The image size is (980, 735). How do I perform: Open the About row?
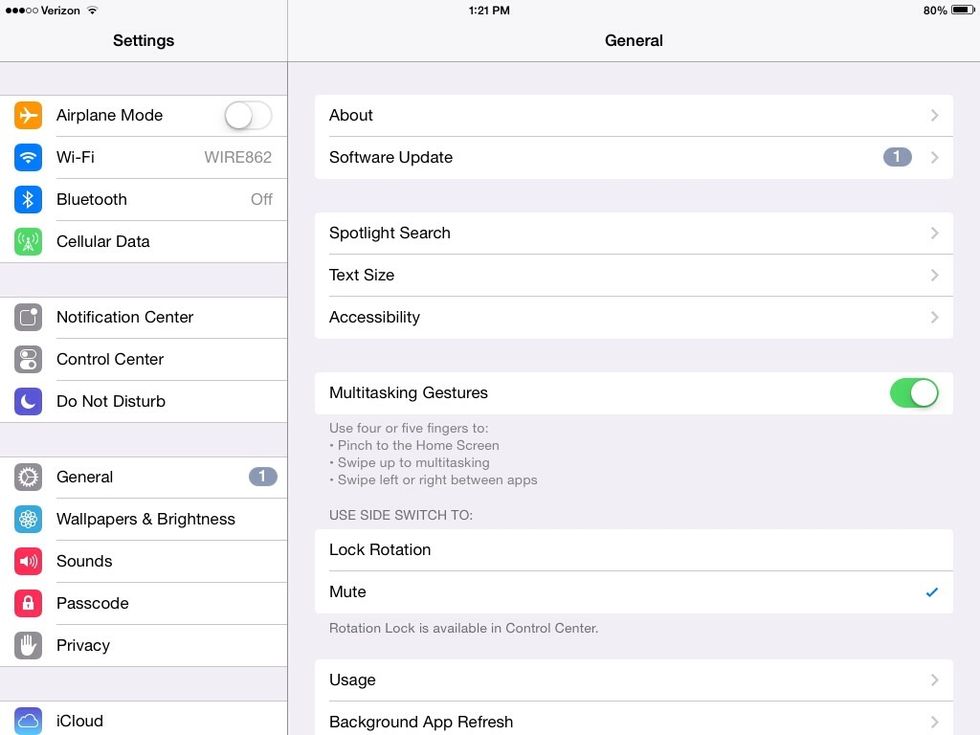click(x=634, y=116)
